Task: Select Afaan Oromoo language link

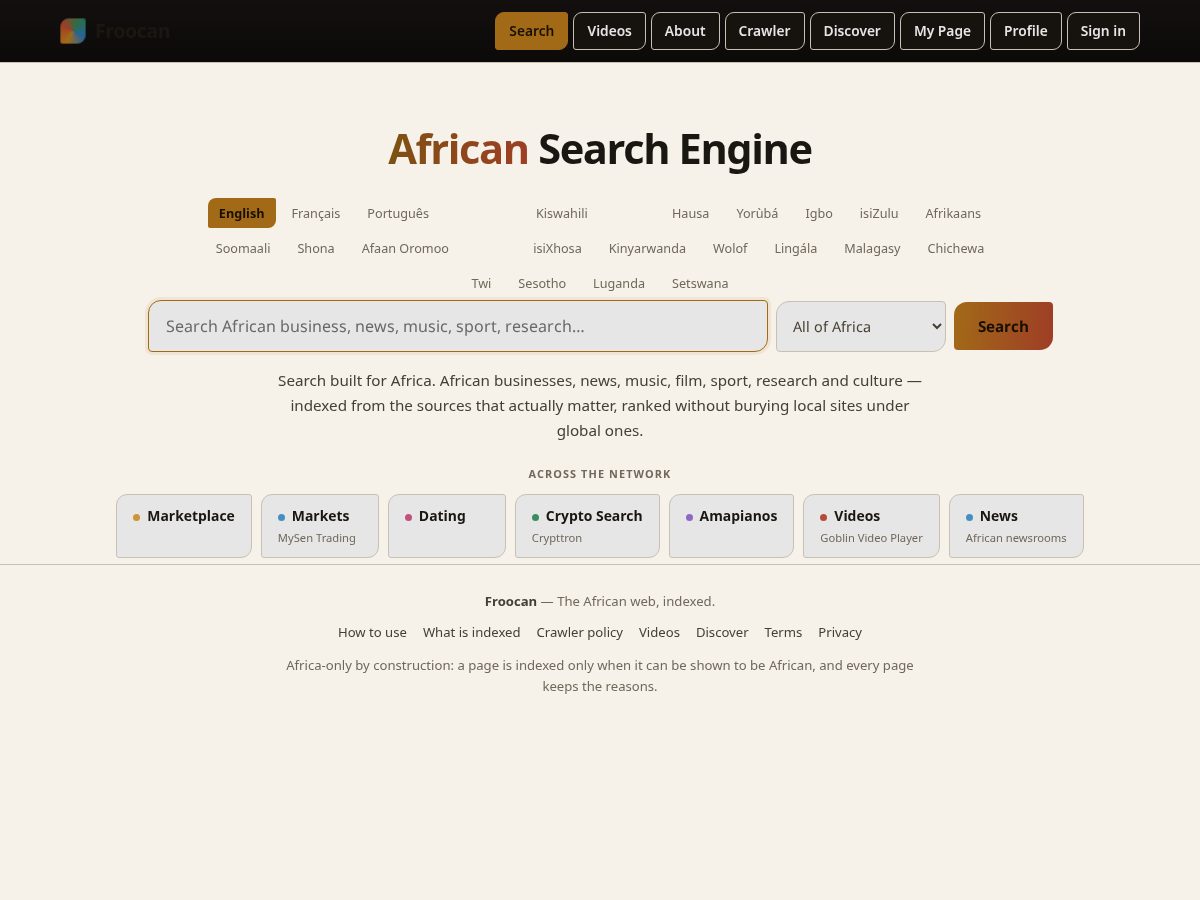Action: (405, 248)
